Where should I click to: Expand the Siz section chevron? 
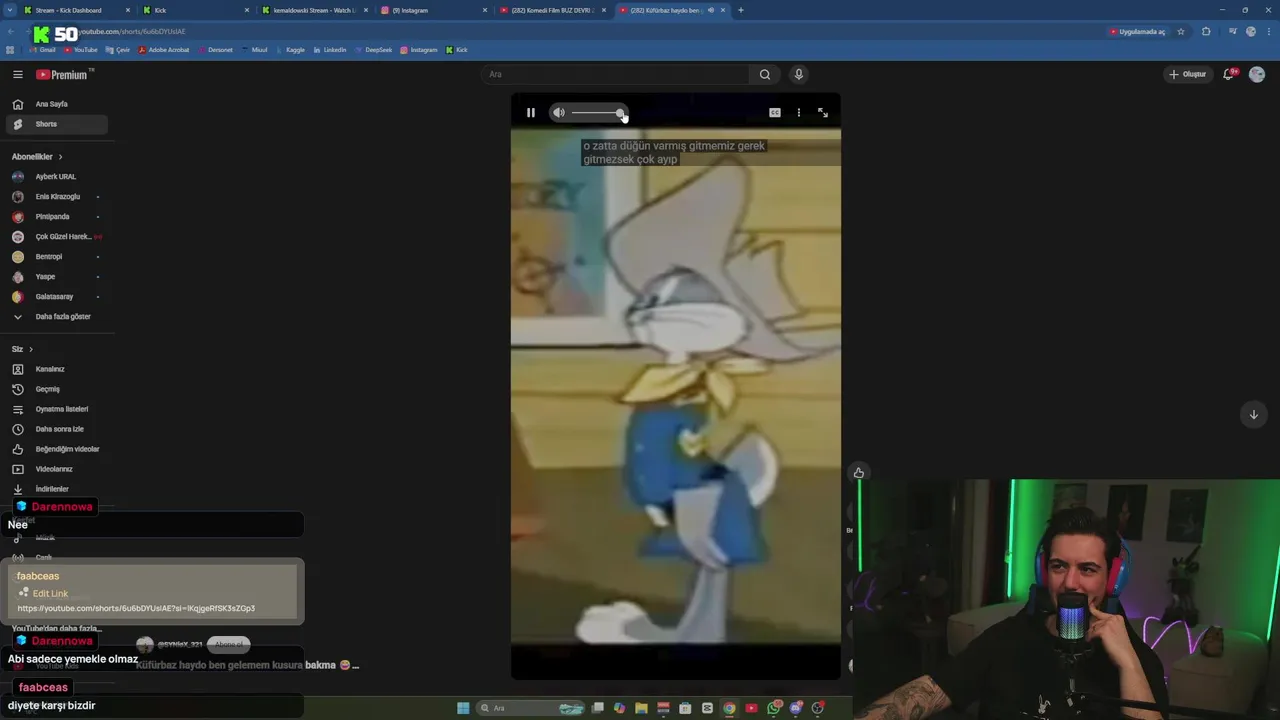[31, 349]
